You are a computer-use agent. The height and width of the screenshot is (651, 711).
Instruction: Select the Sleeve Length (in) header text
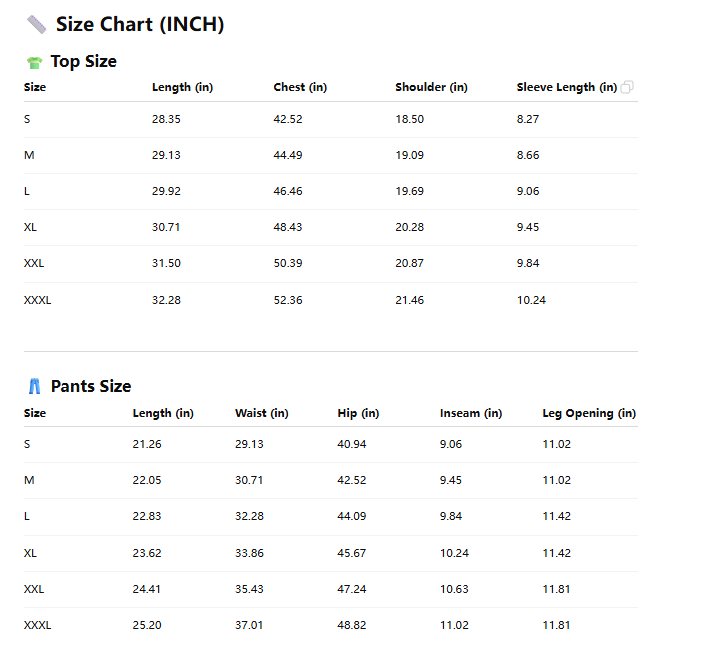(566, 87)
